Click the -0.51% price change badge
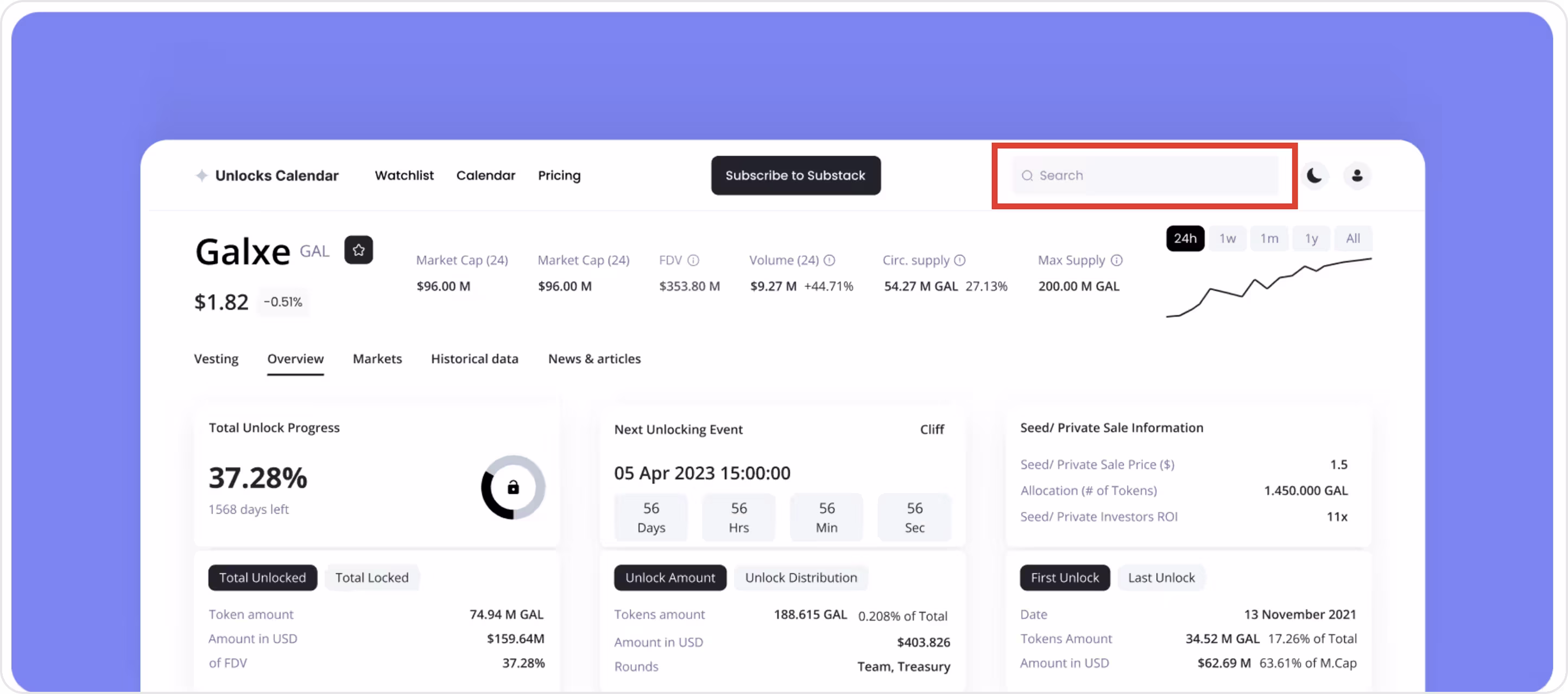 click(x=282, y=301)
